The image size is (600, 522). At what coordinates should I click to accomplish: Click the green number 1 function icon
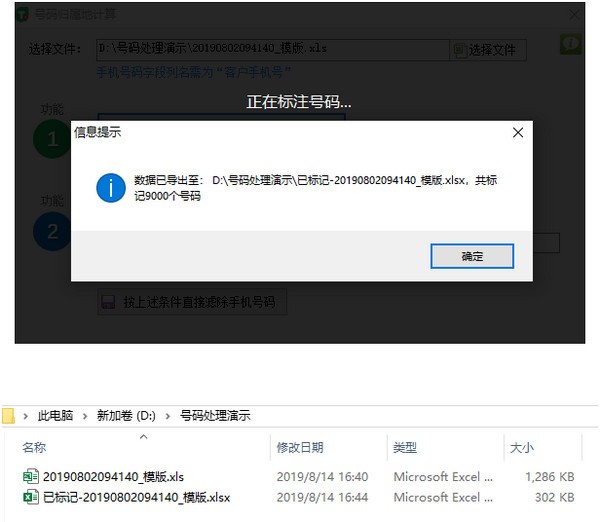pyautogui.click(x=52, y=140)
